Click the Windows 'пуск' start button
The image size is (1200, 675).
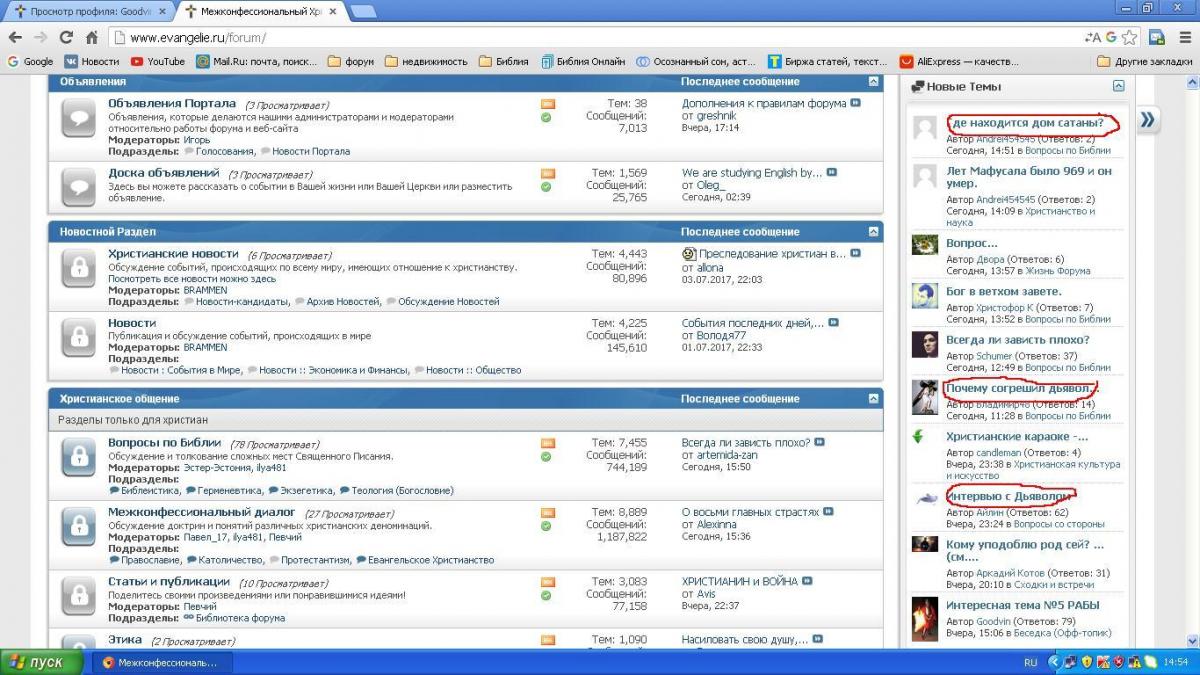(x=36, y=662)
